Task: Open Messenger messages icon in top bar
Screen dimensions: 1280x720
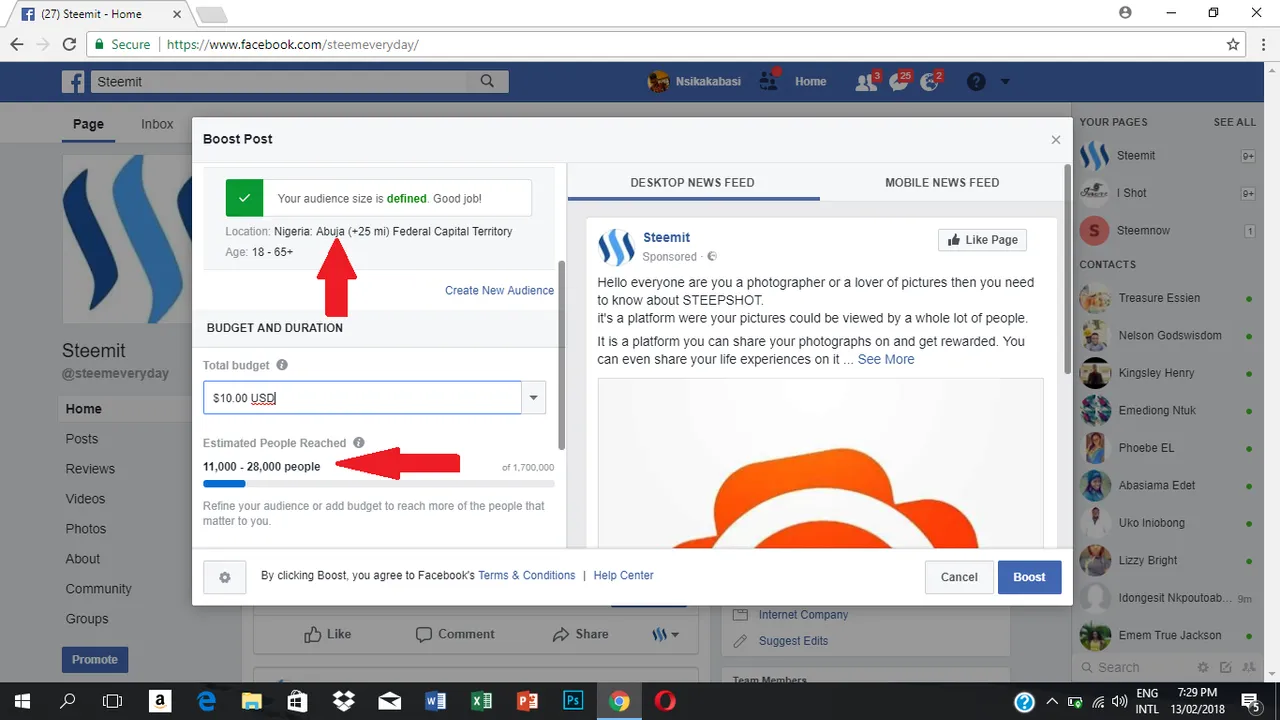Action: pyautogui.click(x=899, y=81)
